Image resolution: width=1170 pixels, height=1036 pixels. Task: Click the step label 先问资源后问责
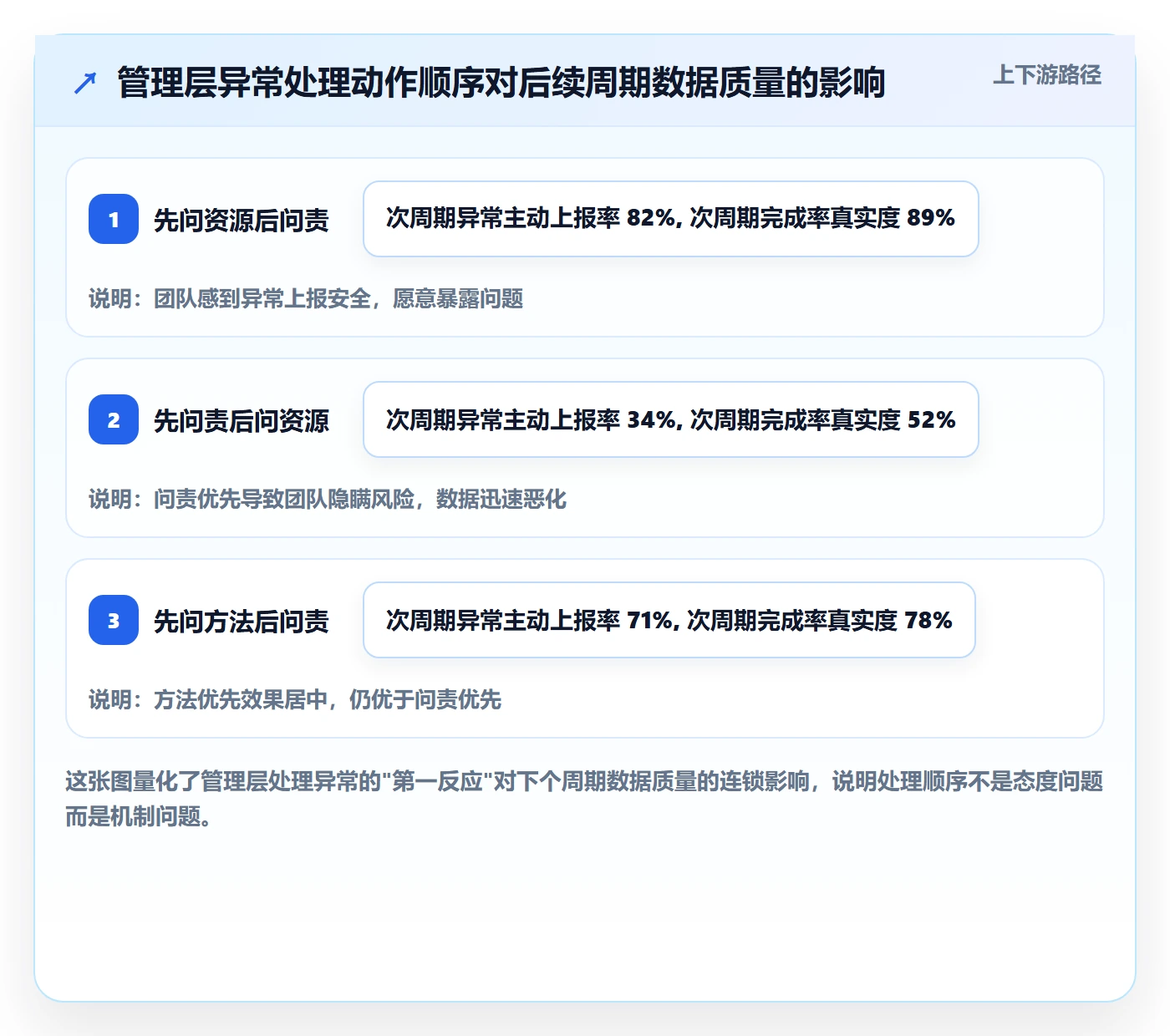pos(242,221)
